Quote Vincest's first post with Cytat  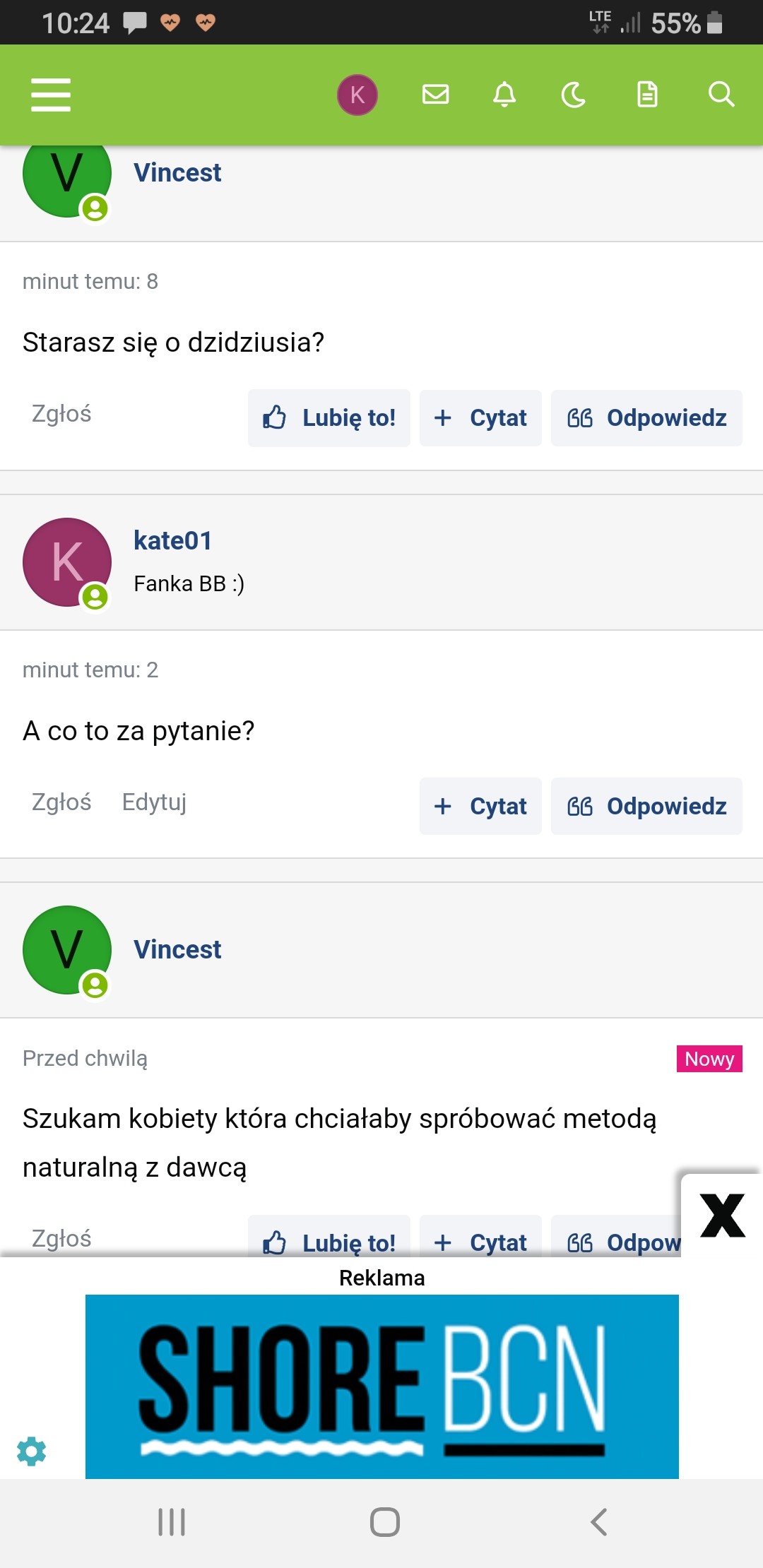pos(480,418)
